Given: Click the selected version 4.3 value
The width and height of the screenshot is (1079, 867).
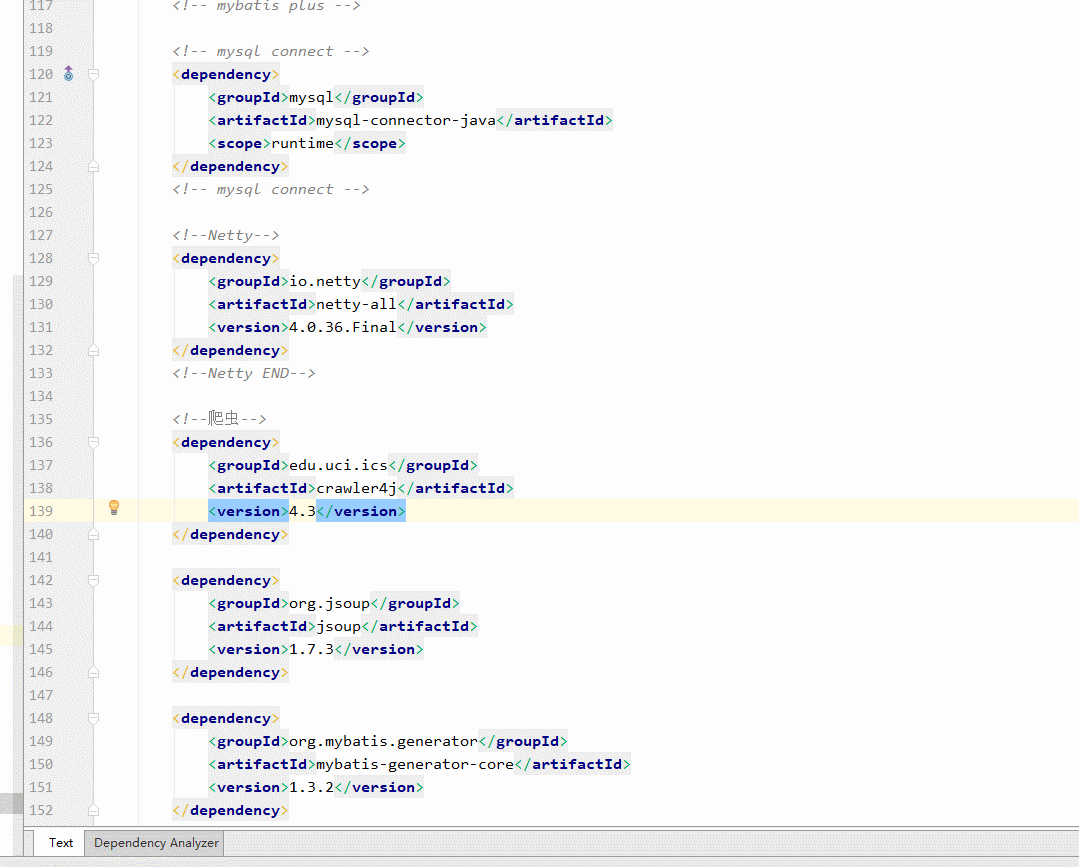Looking at the screenshot, I should [x=302, y=511].
